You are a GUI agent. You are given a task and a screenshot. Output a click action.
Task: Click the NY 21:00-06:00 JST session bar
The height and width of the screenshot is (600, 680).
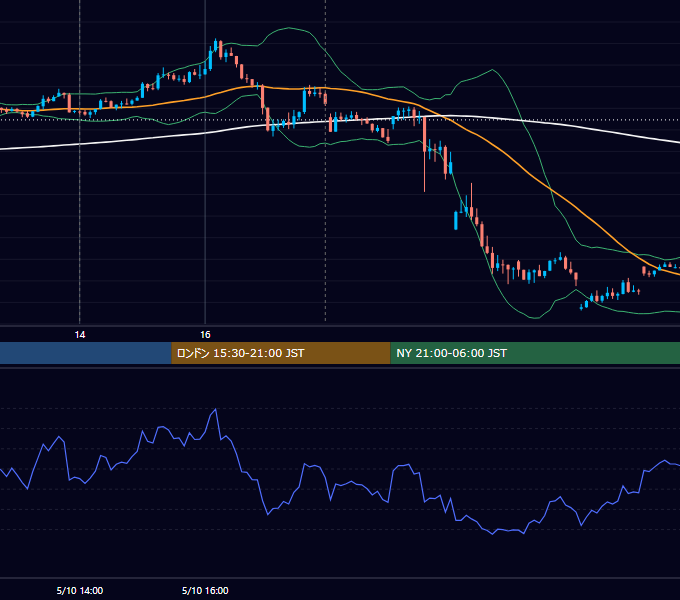[x=535, y=353]
